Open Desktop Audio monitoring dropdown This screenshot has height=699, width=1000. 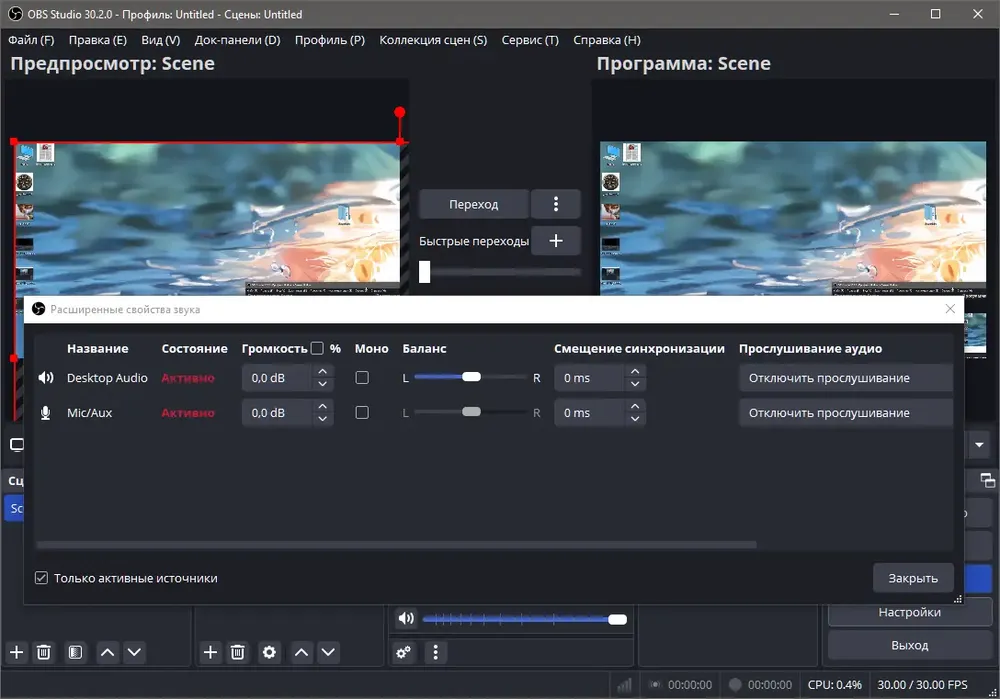(x=846, y=378)
